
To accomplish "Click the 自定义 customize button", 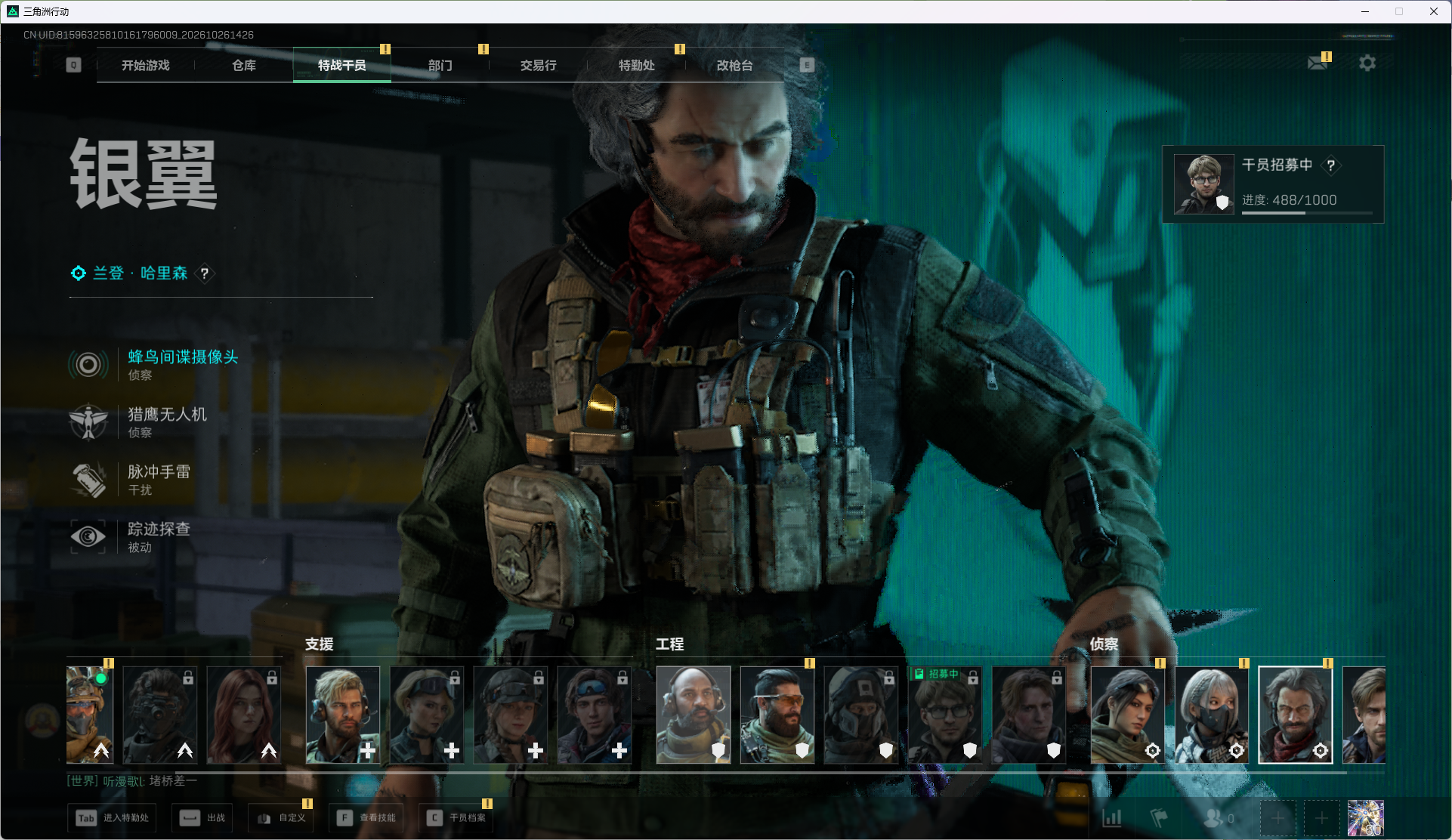I will 281,818.
